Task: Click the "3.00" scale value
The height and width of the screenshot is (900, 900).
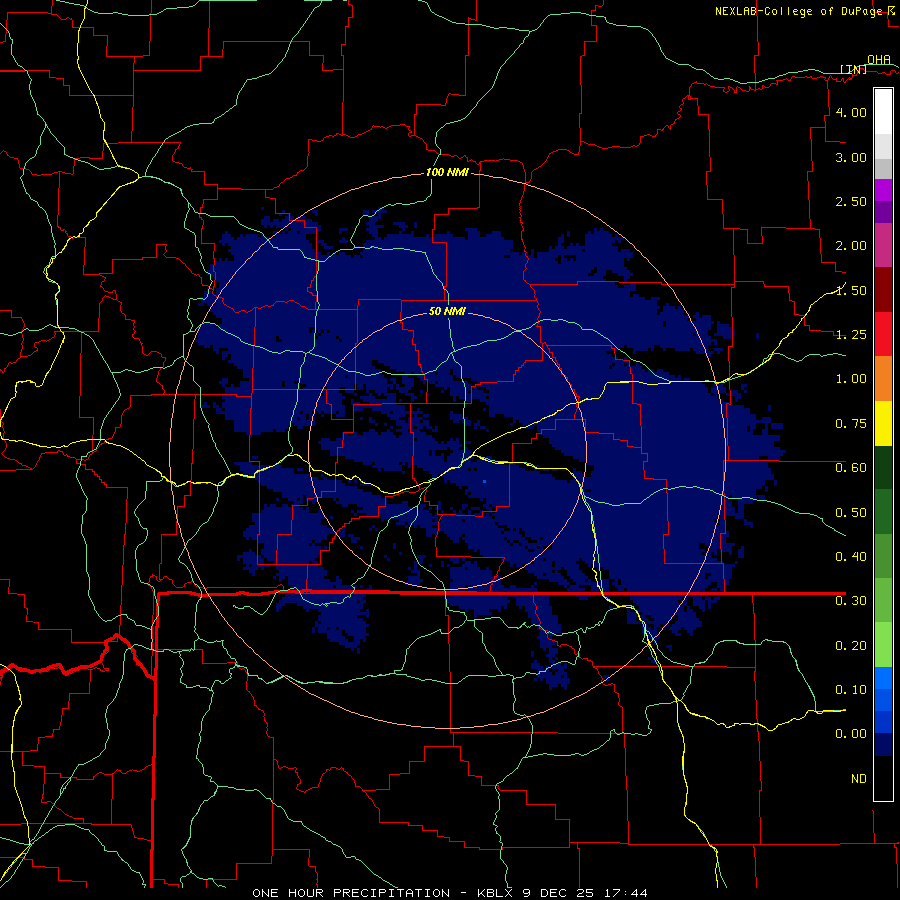Action: pos(851,157)
